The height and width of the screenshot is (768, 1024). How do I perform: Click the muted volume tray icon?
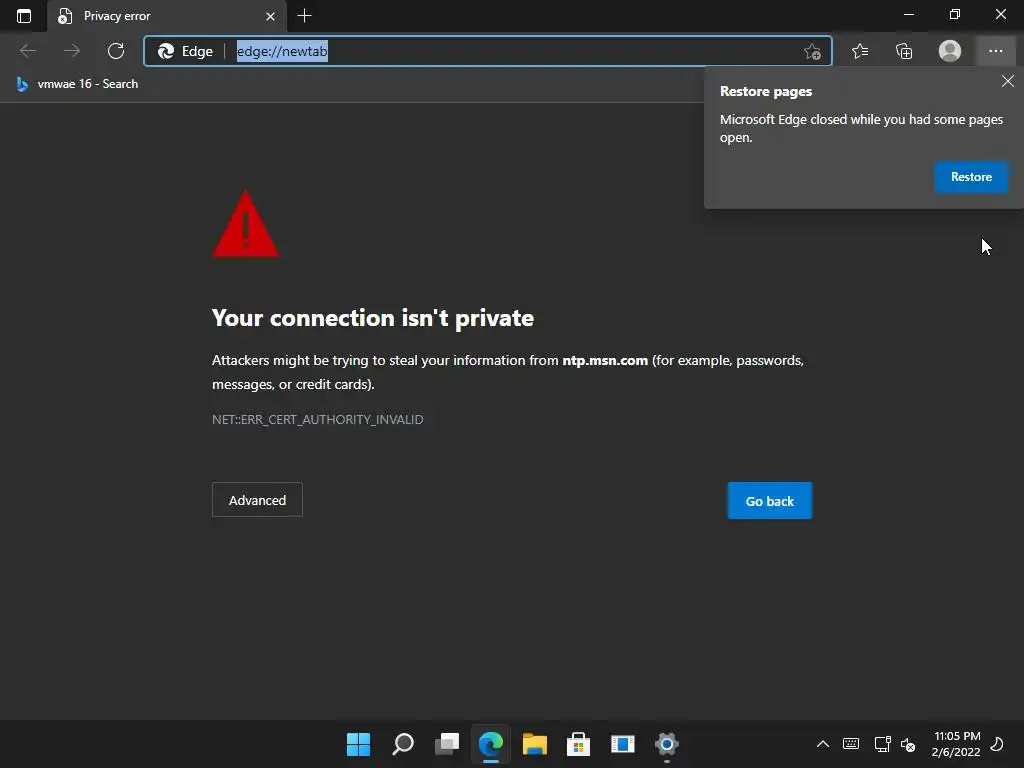[908, 744]
